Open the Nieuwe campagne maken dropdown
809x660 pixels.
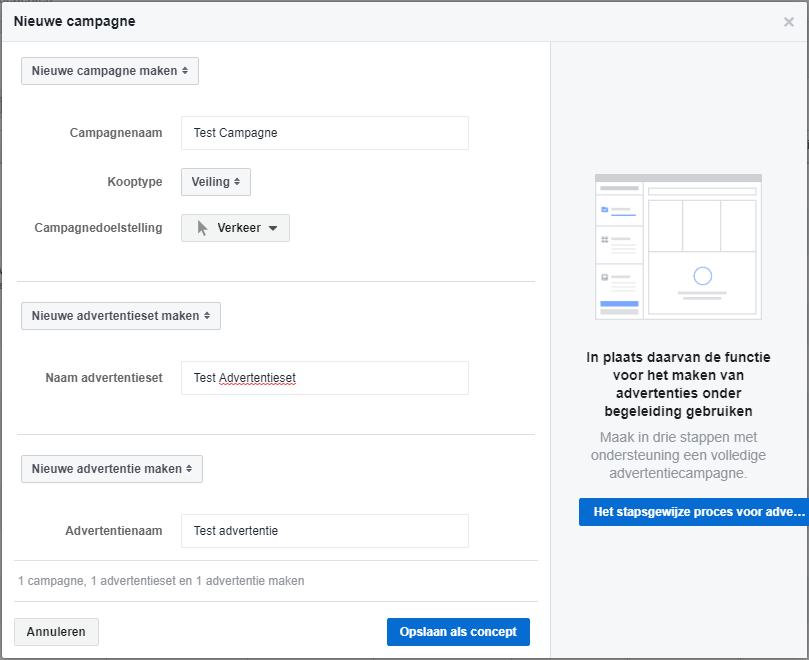110,71
